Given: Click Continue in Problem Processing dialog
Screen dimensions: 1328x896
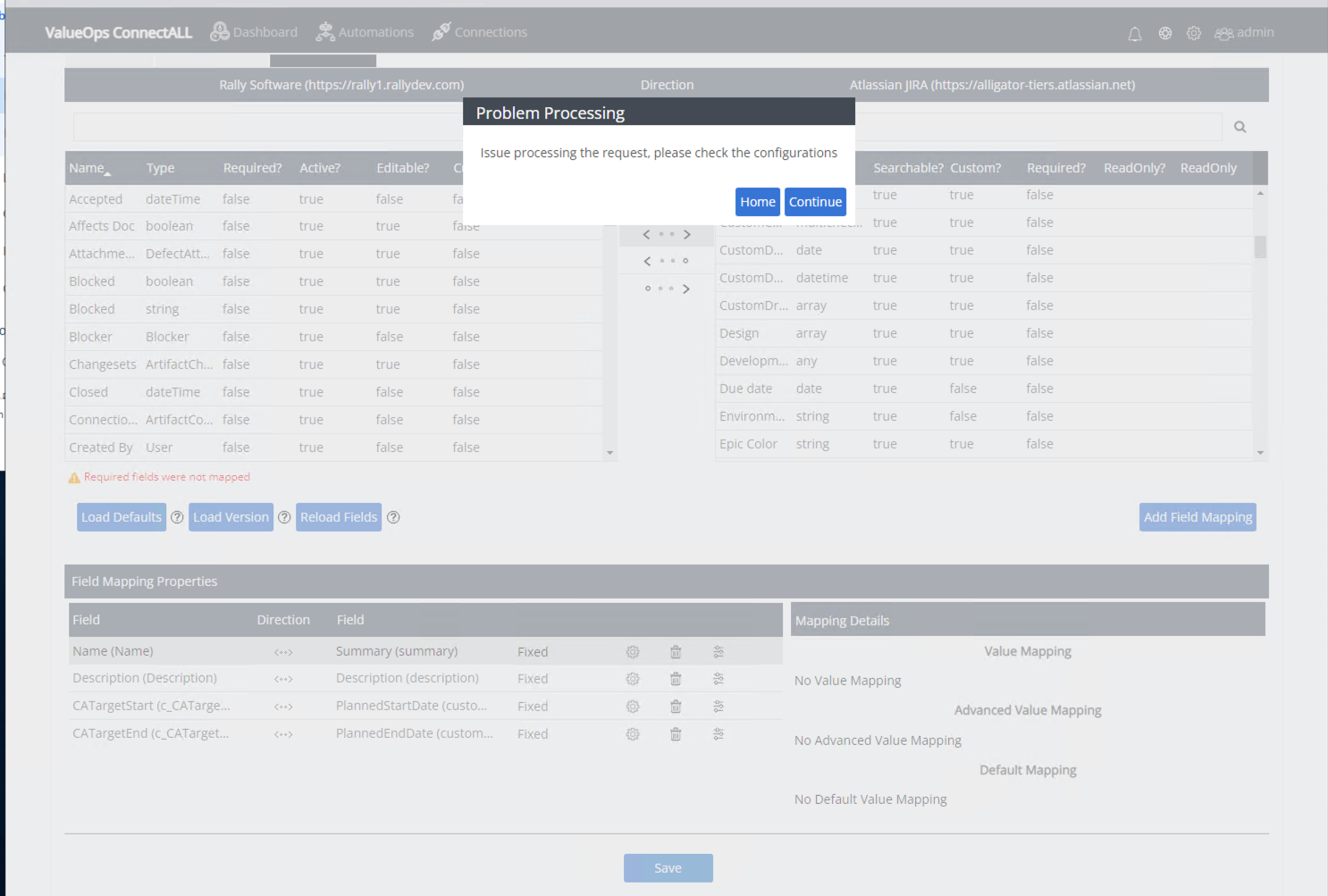Looking at the screenshot, I should pyautogui.click(x=815, y=202).
